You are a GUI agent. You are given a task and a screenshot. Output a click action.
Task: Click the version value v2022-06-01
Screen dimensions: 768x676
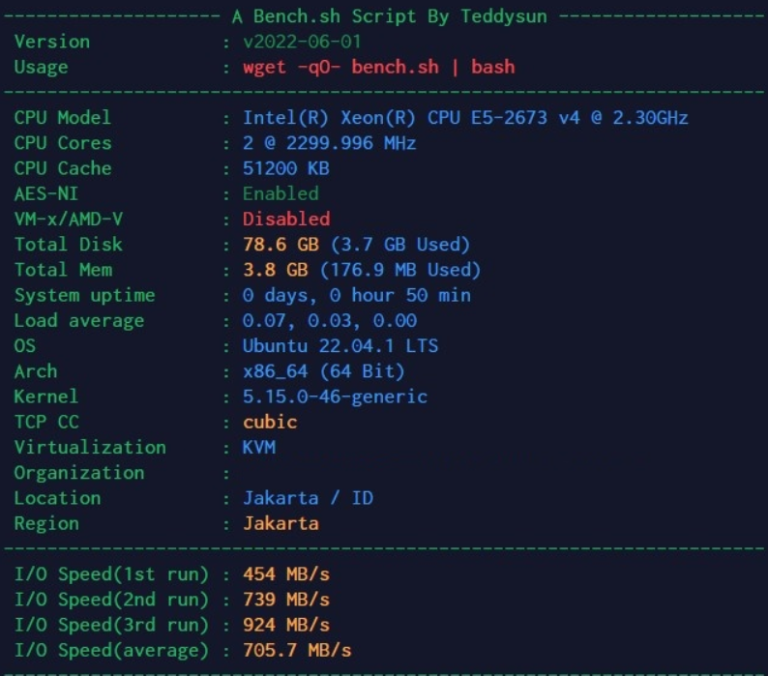pos(302,42)
